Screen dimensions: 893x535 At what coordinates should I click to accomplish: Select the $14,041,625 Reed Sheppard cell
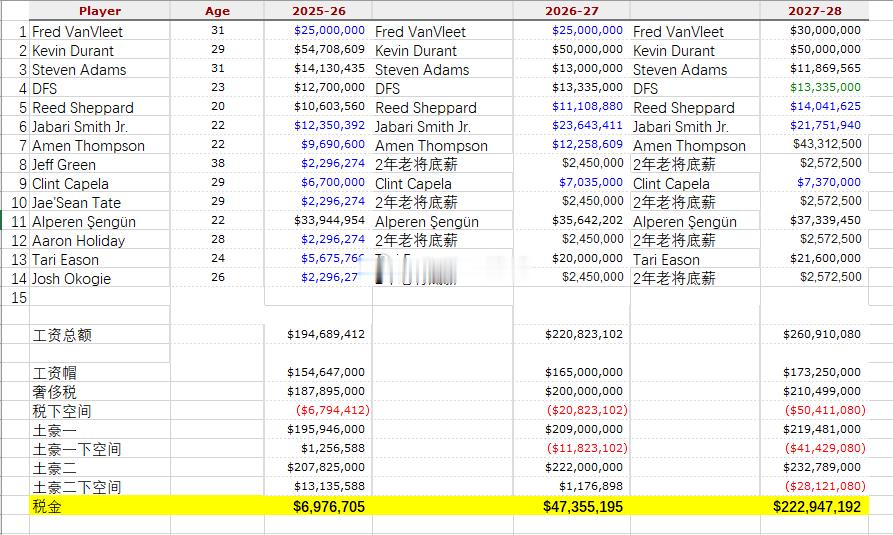click(x=825, y=107)
